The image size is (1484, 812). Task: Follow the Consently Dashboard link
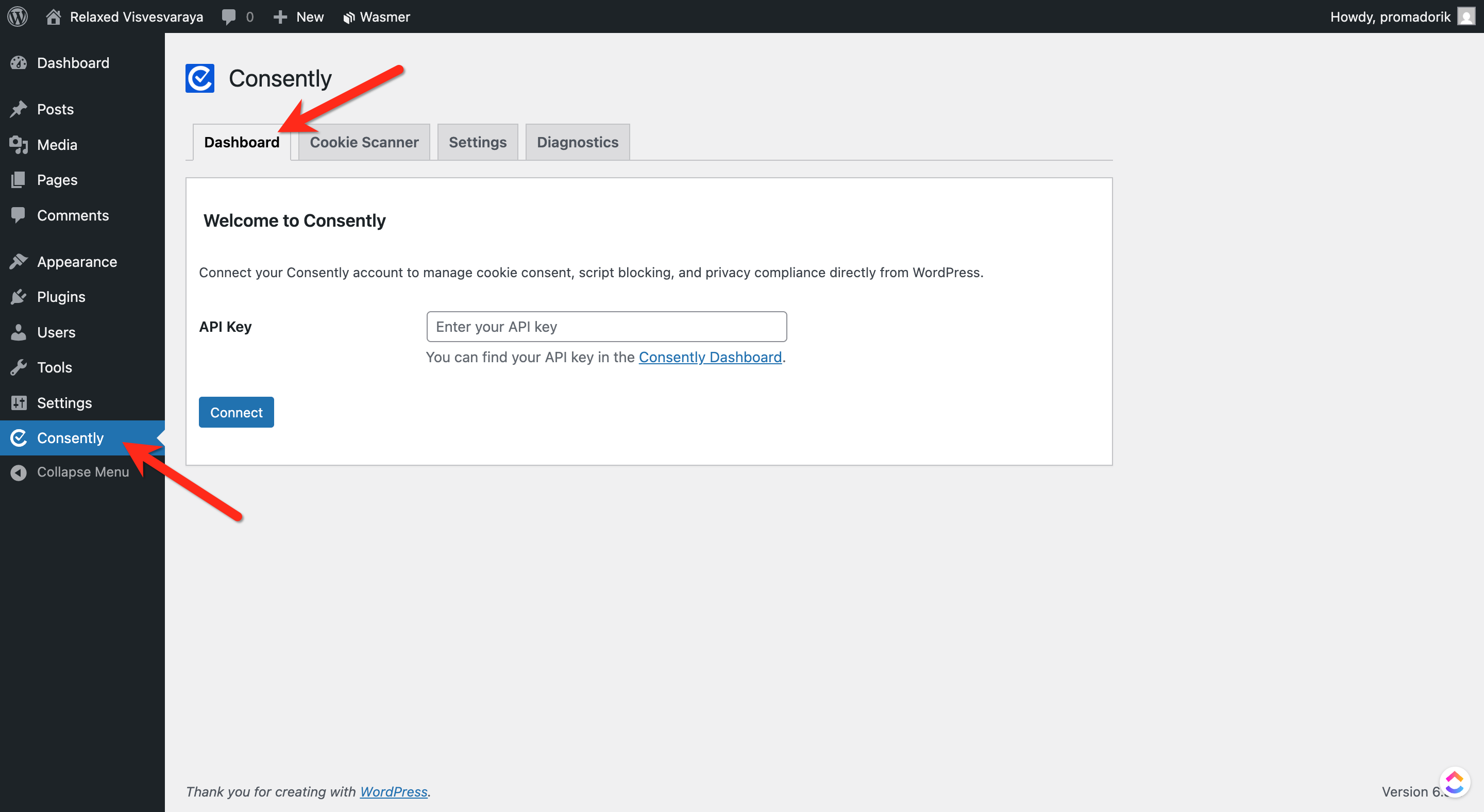(x=710, y=357)
